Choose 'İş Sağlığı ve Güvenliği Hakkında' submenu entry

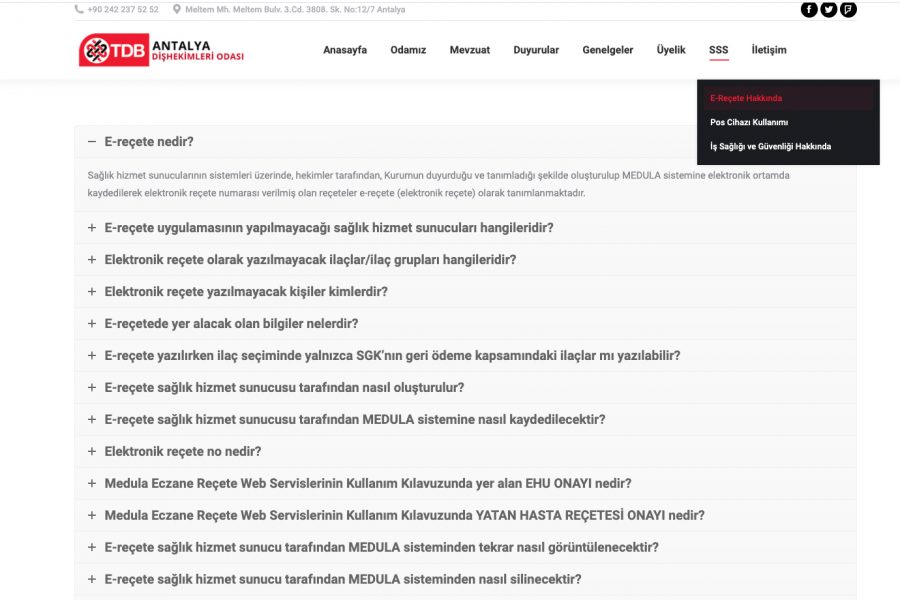[x=770, y=146]
